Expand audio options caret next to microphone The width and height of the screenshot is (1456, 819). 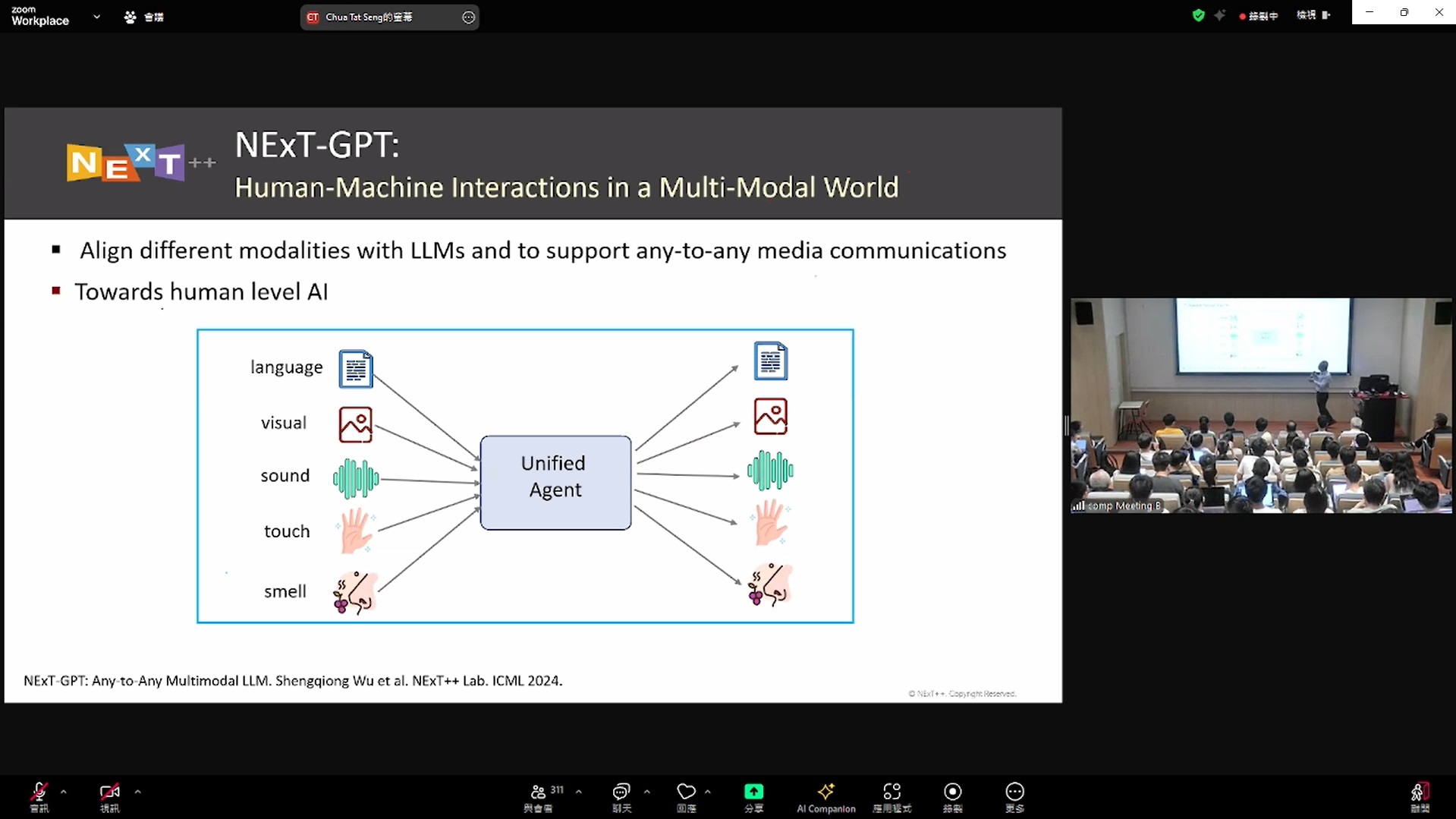click(64, 792)
